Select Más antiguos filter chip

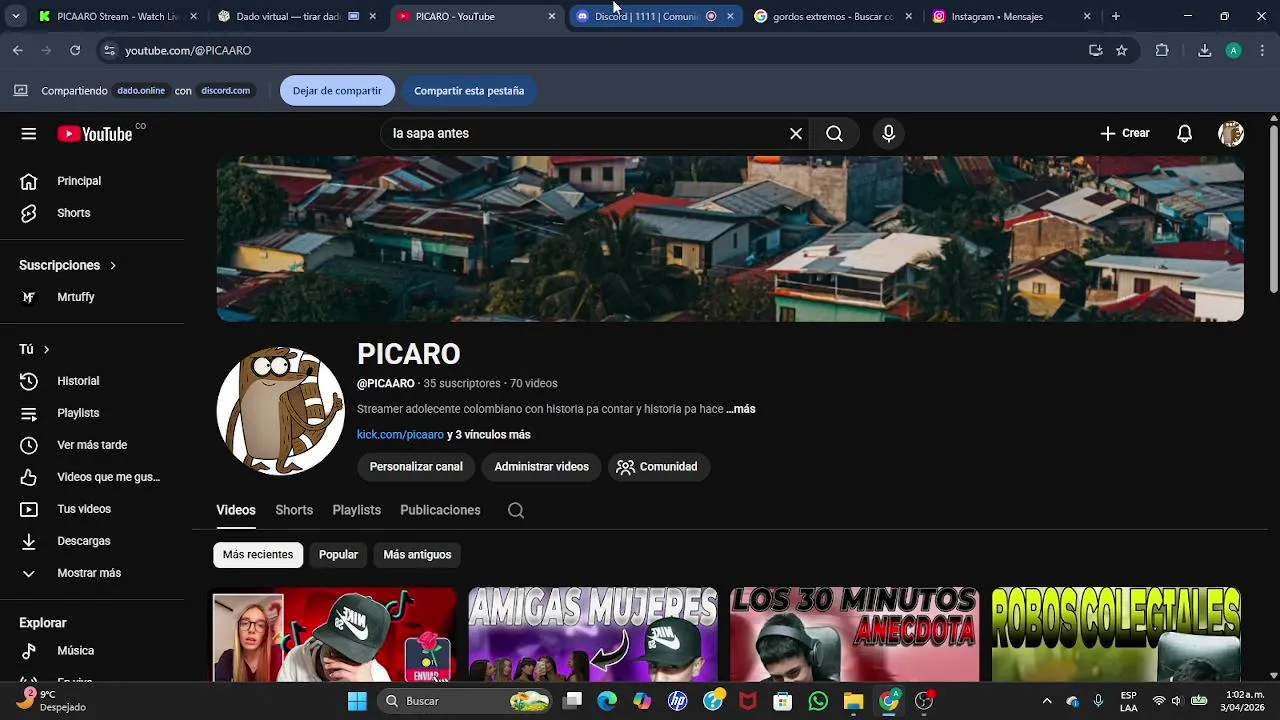[417, 555]
